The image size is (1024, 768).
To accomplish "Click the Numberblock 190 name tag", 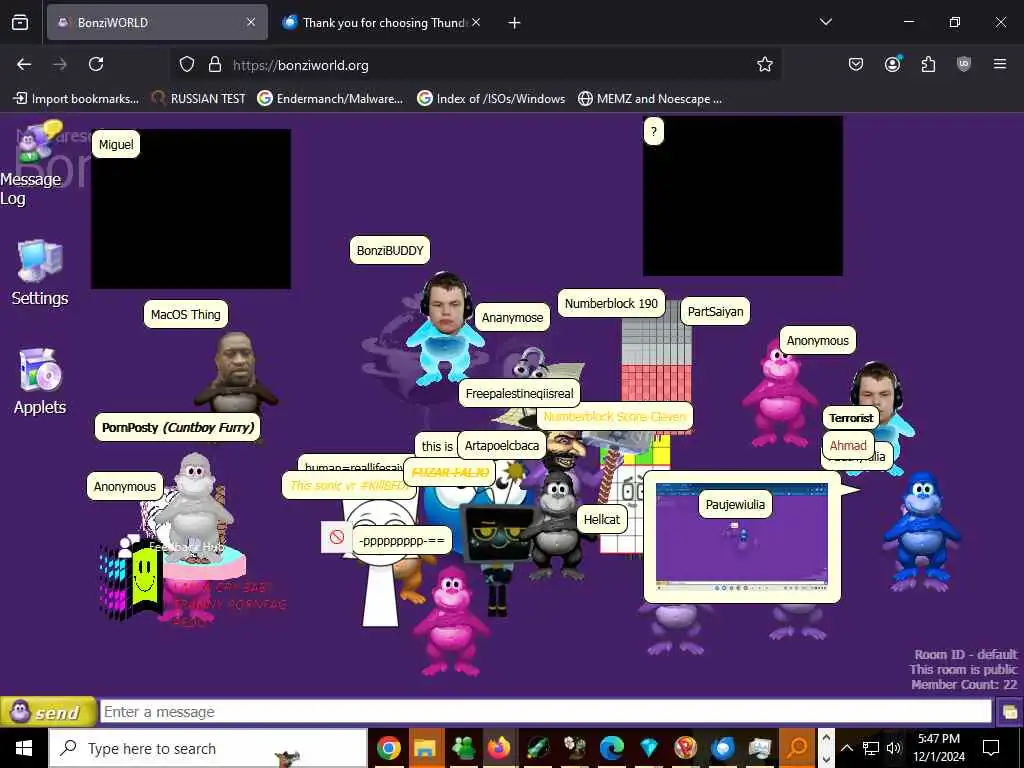I will (x=611, y=303).
